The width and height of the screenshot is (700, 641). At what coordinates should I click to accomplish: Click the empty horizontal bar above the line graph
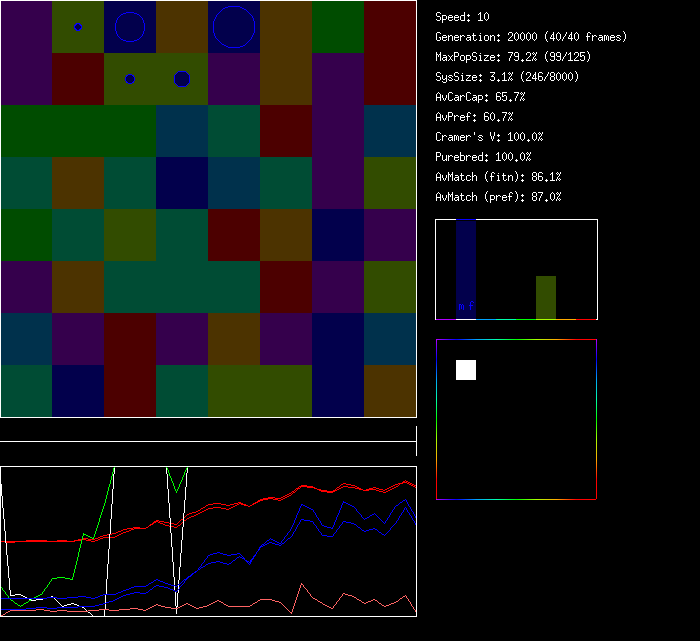(x=208, y=431)
